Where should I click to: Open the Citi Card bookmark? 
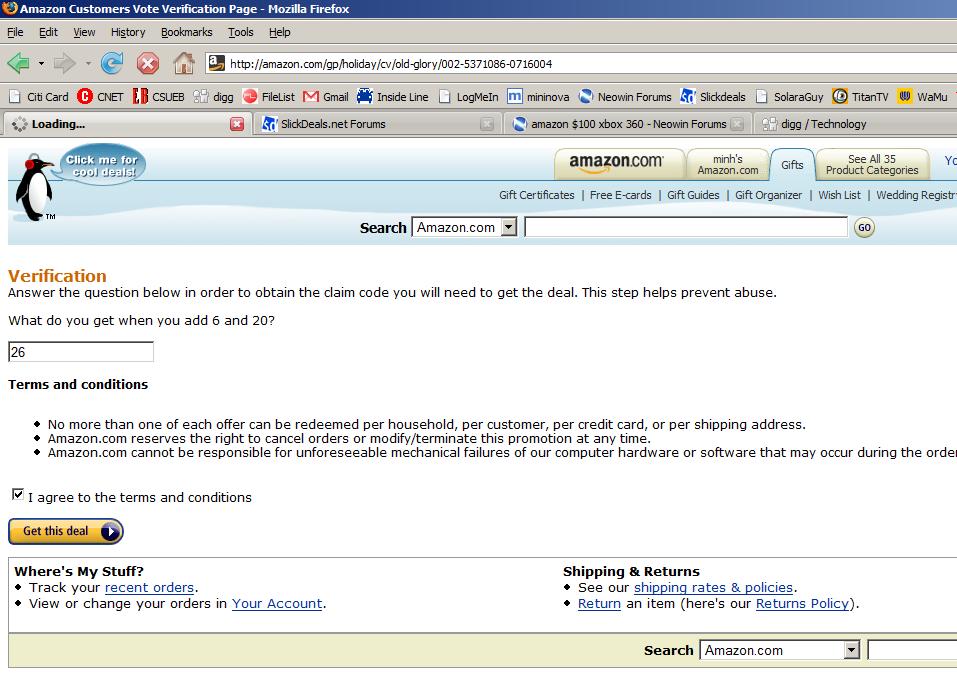[40, 96]
